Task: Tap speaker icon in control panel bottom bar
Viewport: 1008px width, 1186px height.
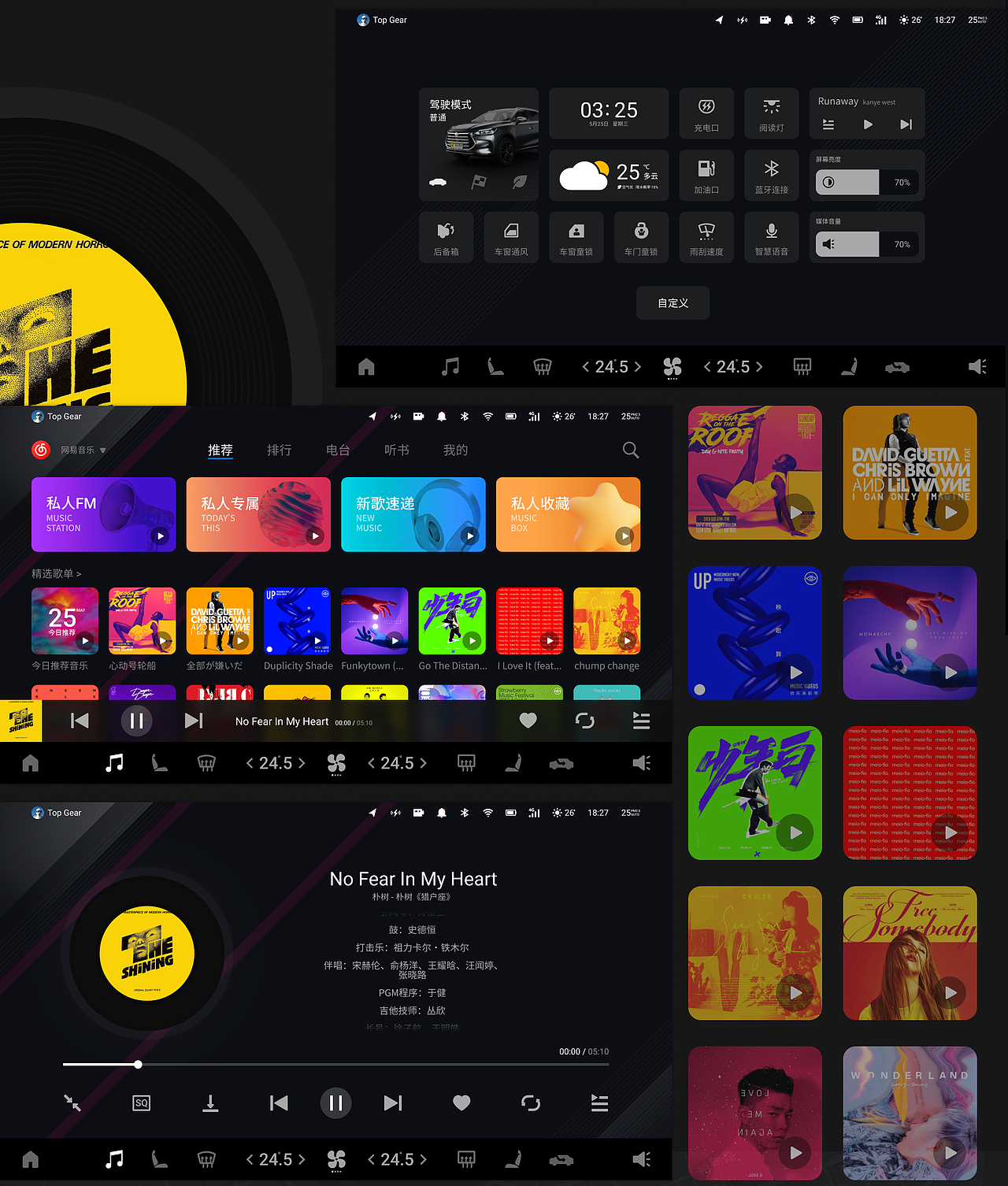Action: point(977,367)
